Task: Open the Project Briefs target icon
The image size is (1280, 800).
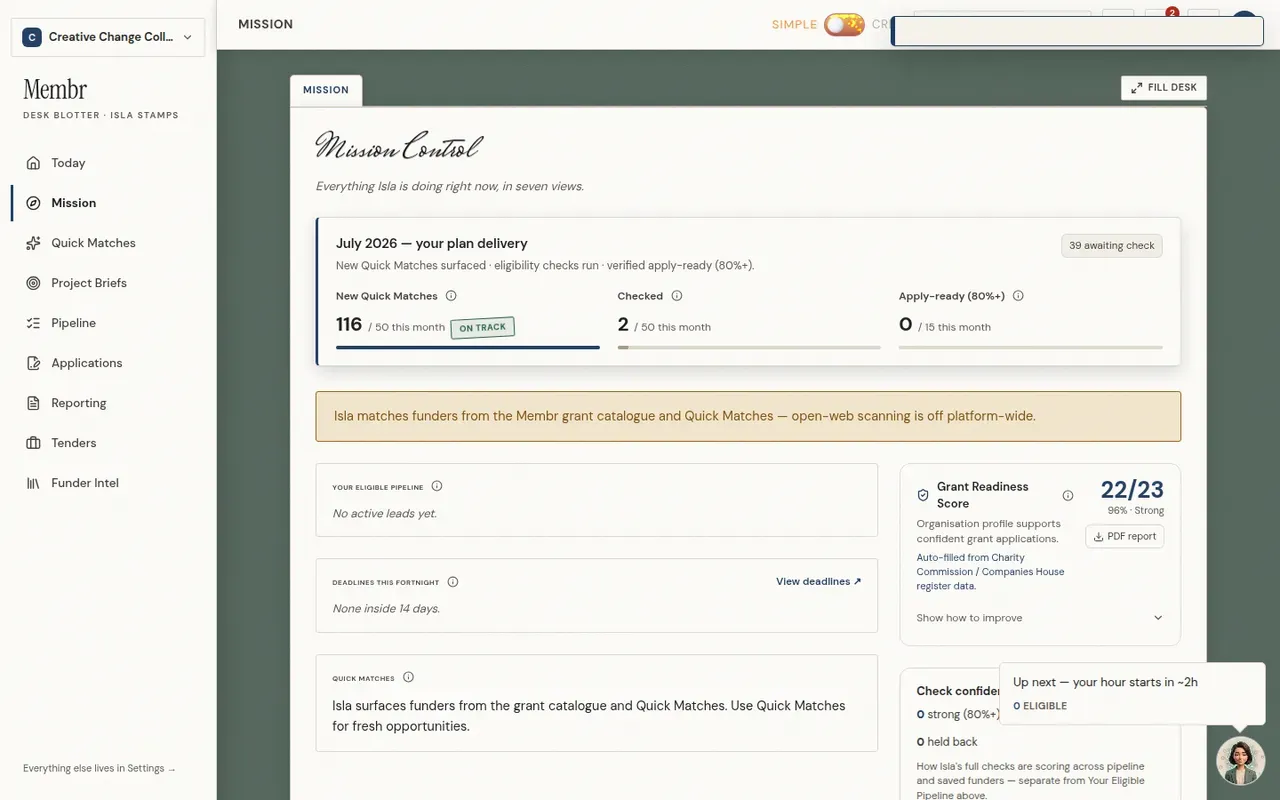Action: click(33, 283)
